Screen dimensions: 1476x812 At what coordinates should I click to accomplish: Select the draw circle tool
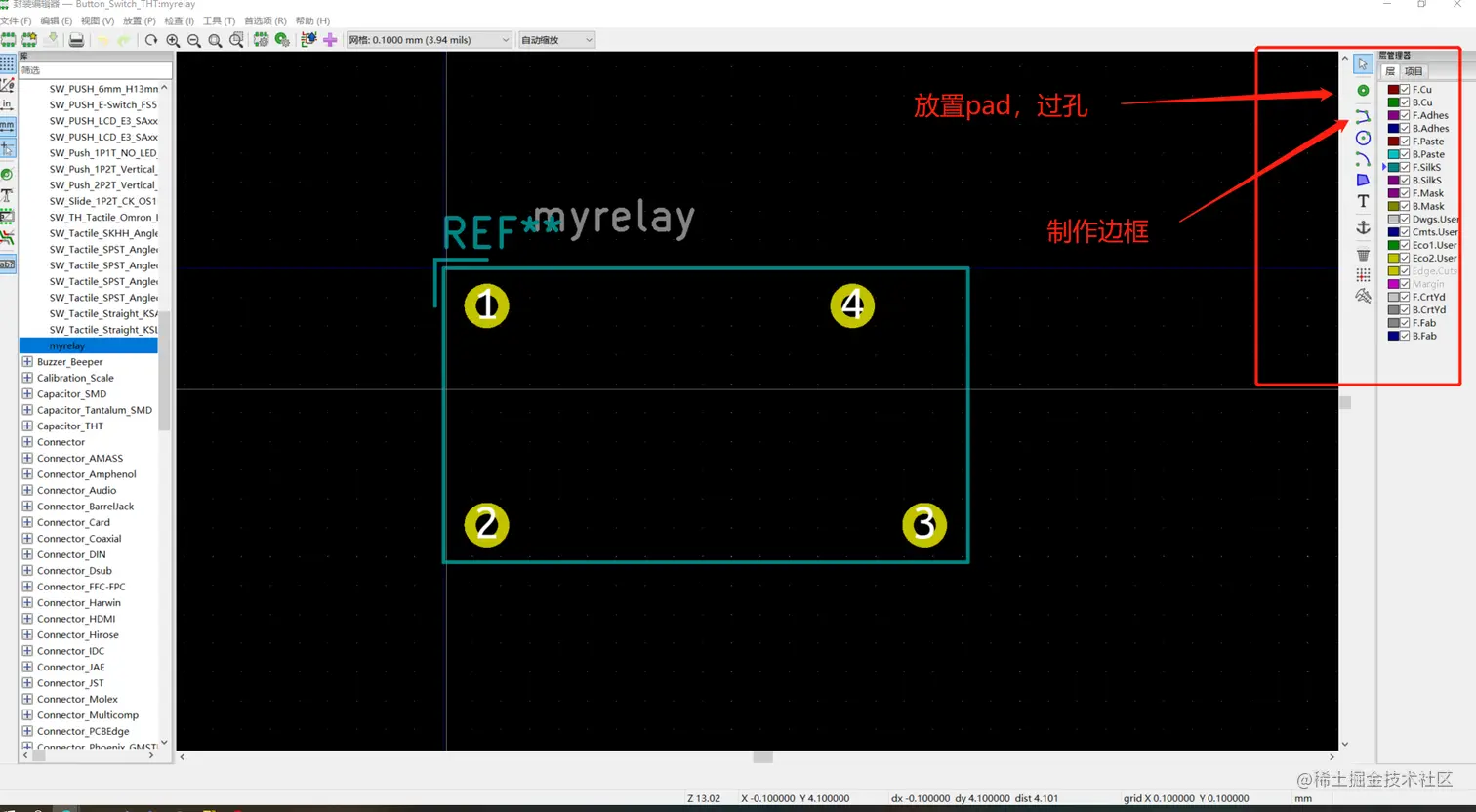coord(1363,138)
